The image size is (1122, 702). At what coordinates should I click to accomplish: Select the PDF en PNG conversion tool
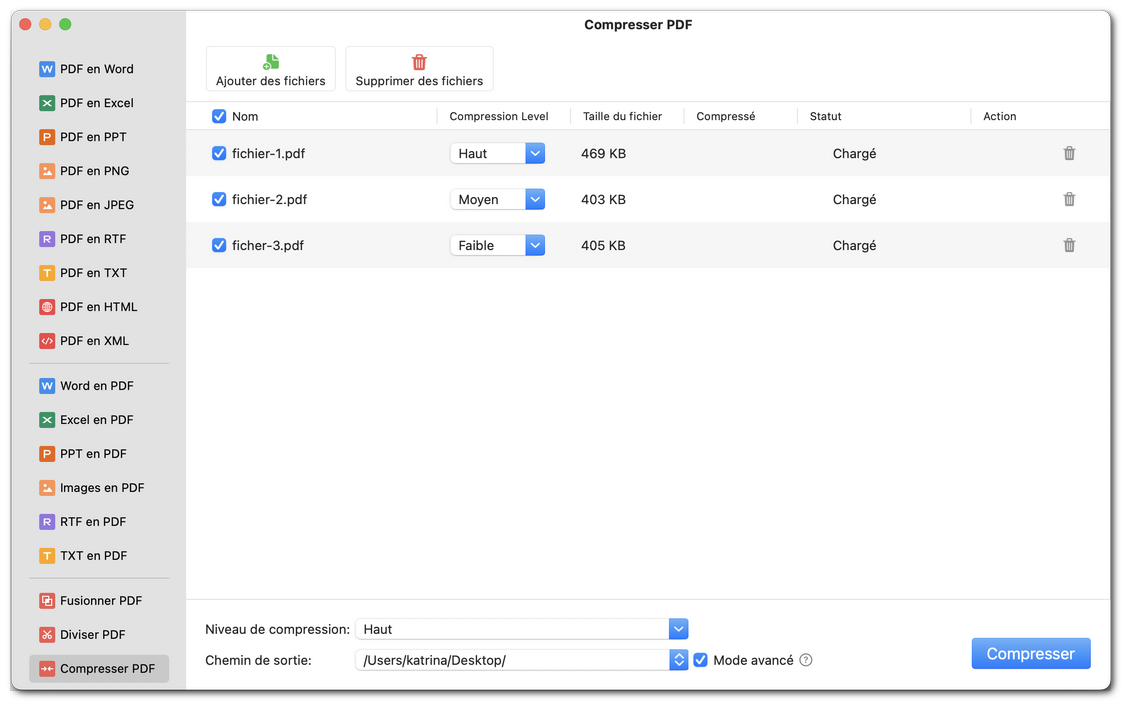point(46,170)
